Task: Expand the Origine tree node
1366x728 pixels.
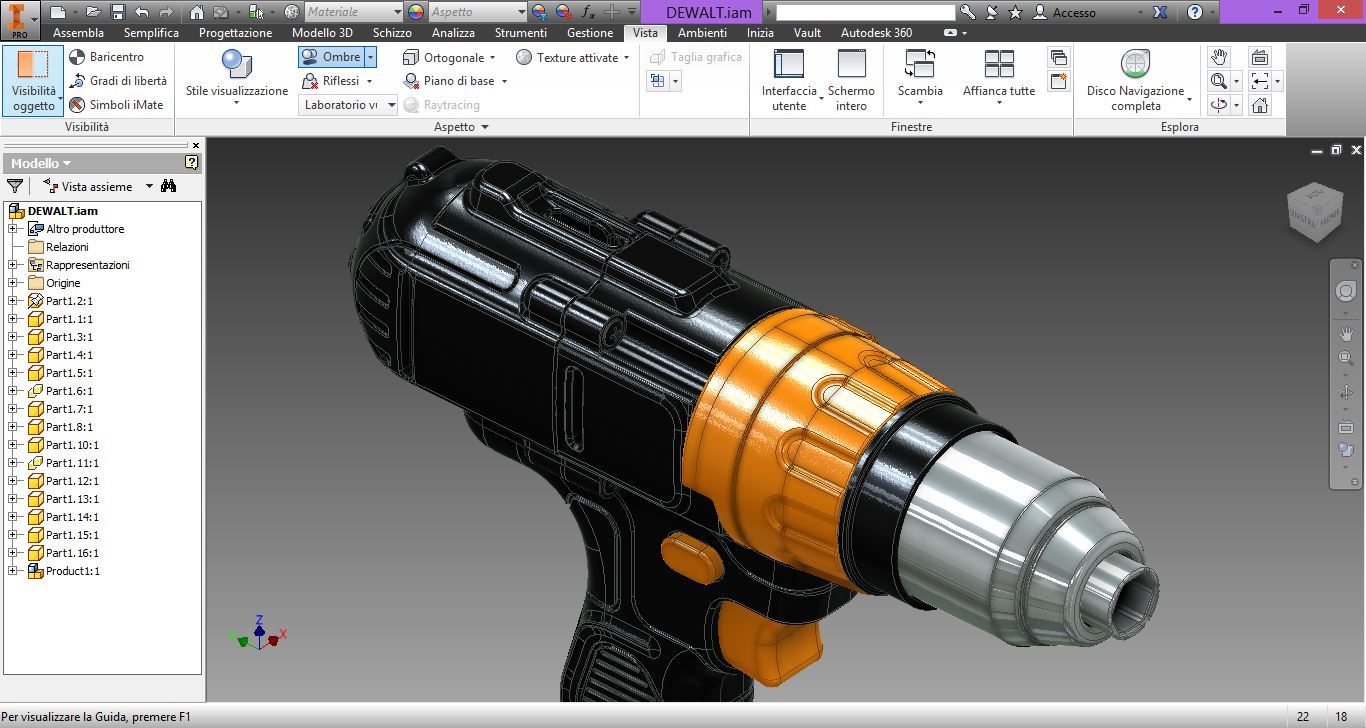Action: coord(13,283)
